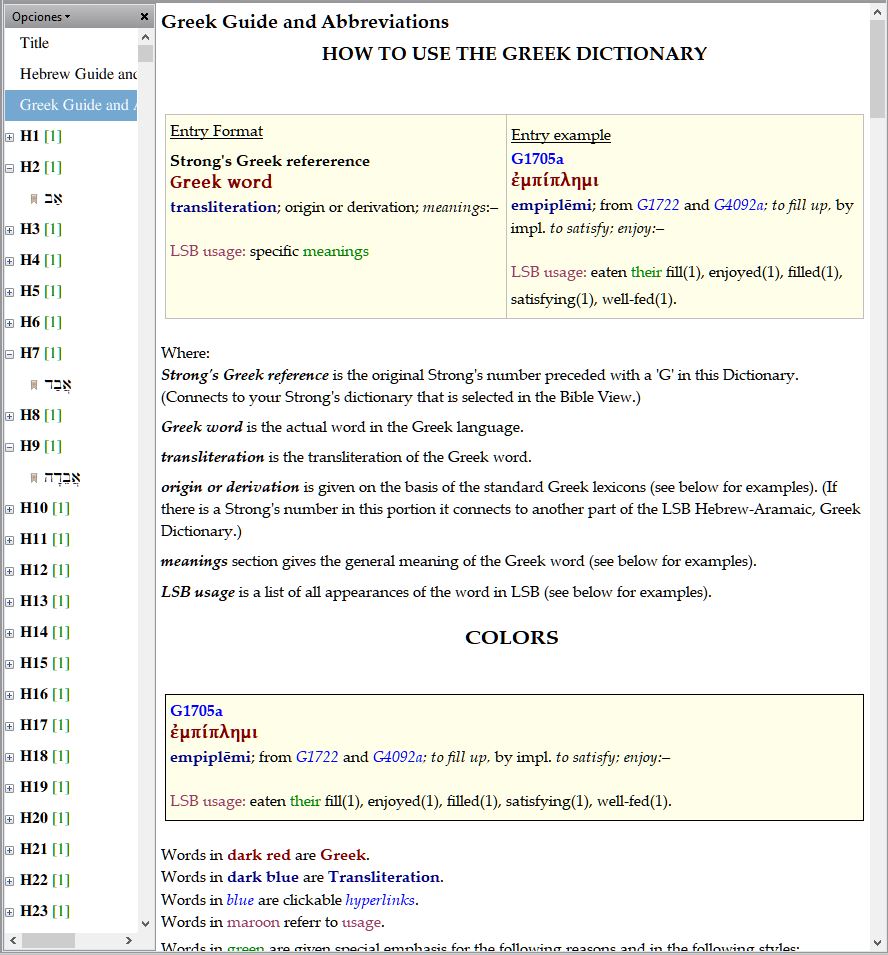This screenshot has width=888, height=955.
Task: Click the 'COLORS' section heading
Action: [512, 638]
